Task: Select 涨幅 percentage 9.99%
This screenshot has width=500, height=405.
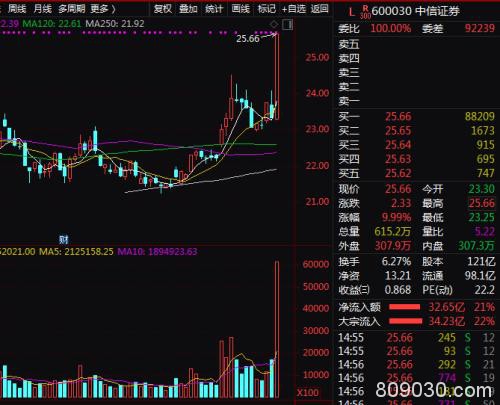Action: pyautogui.click(x=396, y=217)
